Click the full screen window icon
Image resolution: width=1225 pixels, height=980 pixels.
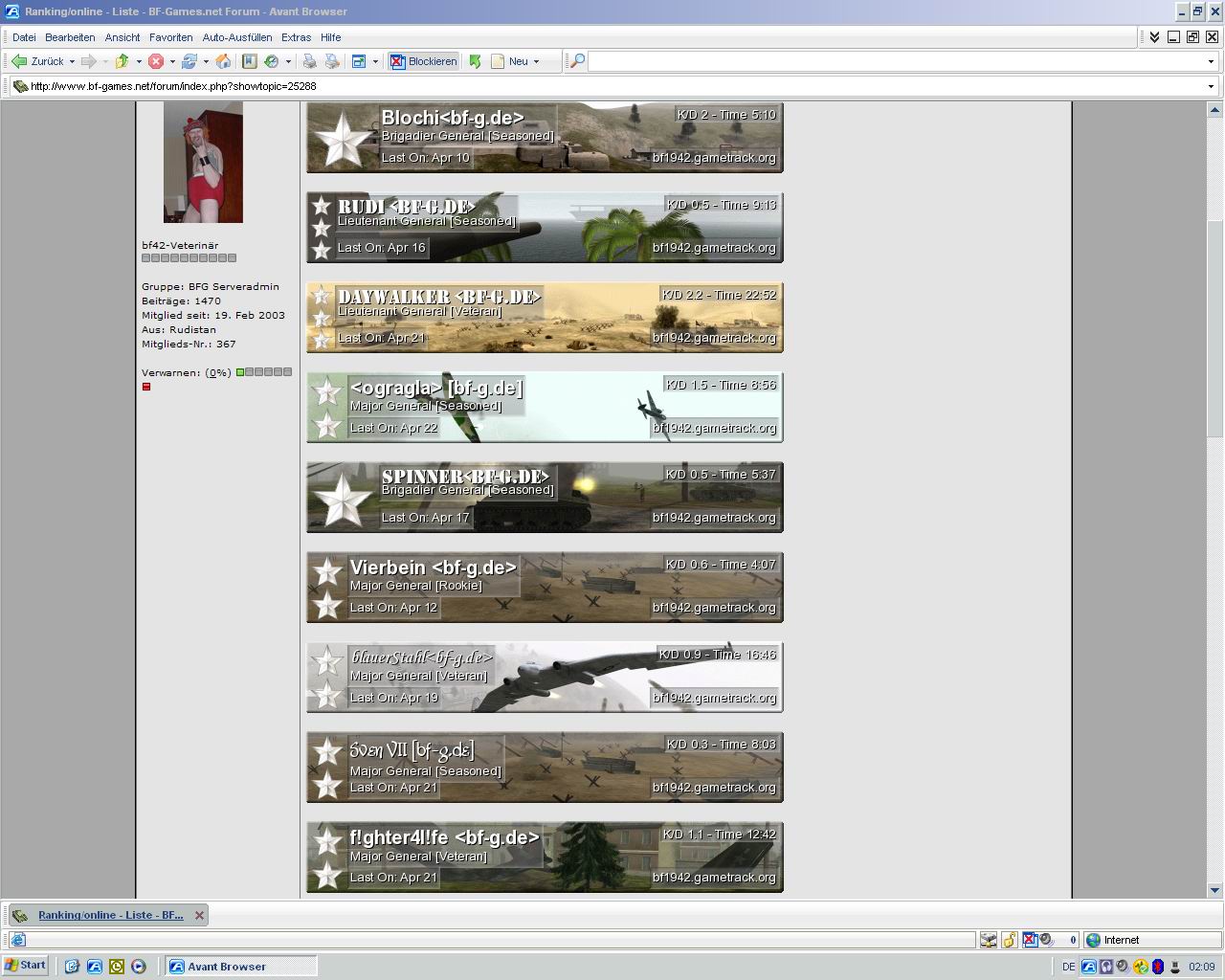[360, 61]
